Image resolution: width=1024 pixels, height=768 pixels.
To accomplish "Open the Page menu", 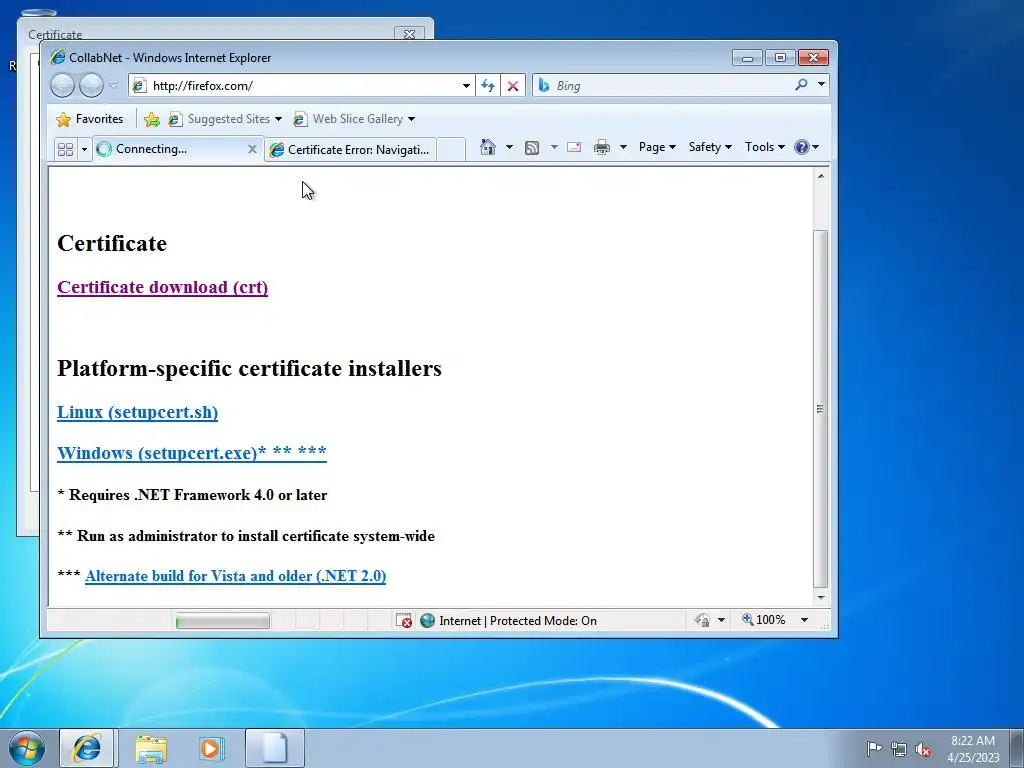I will tap(657, 147).
